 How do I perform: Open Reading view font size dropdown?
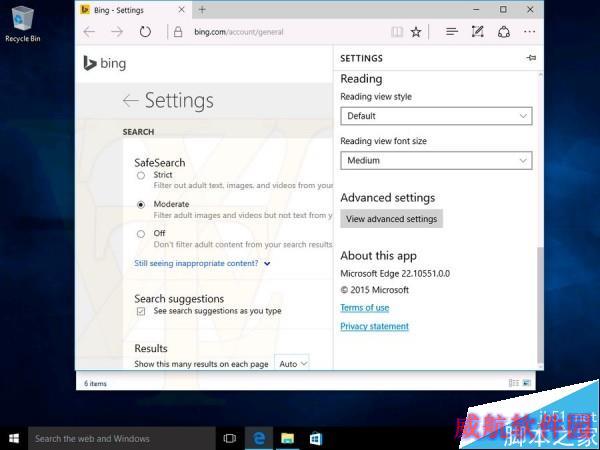click(x=436, y=160)
